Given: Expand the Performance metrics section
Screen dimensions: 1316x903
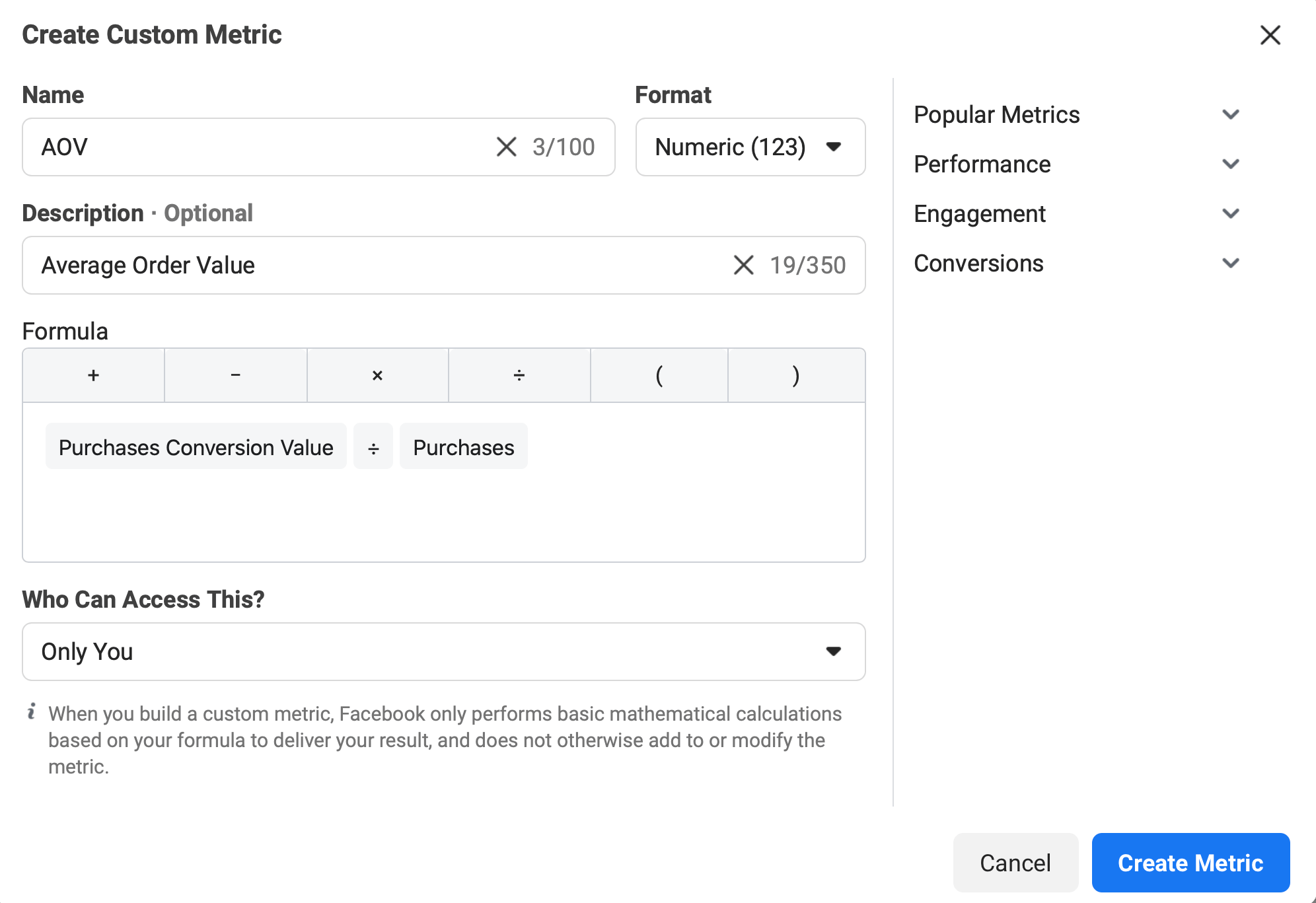Looking at the screenshot, I should coord(1077,164).
